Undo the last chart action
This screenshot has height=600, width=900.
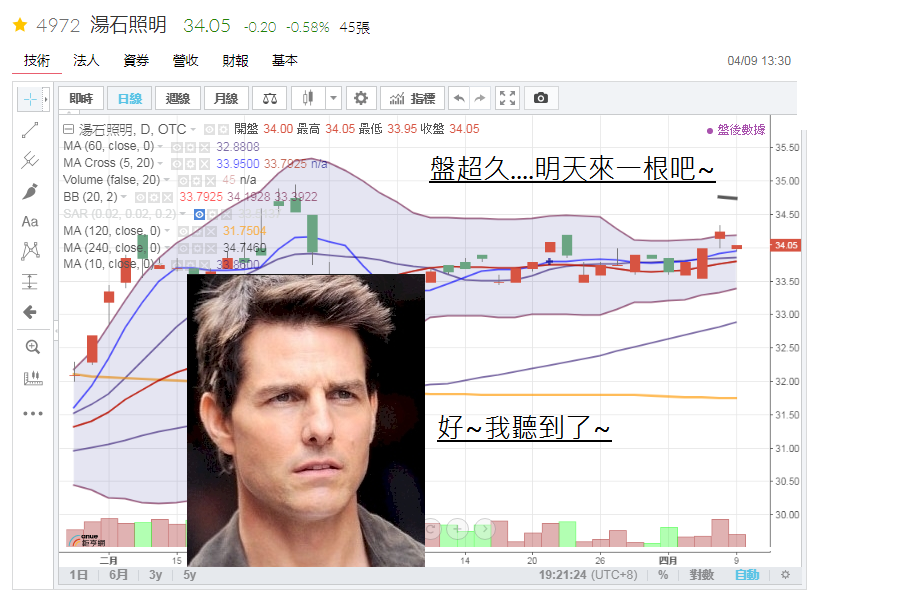coord(459,98)
